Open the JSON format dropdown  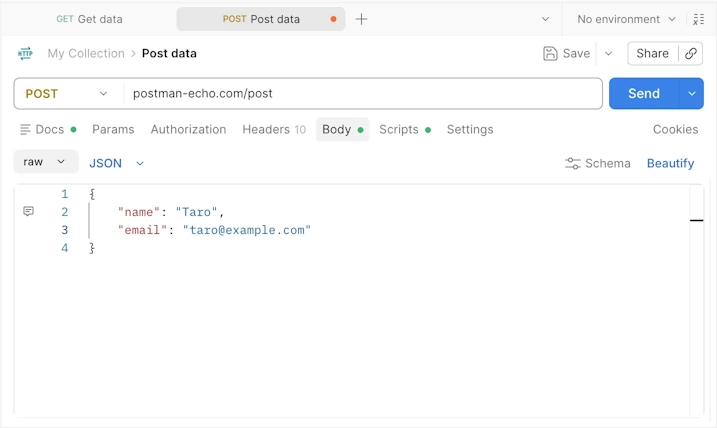click(x=116, y=163)
